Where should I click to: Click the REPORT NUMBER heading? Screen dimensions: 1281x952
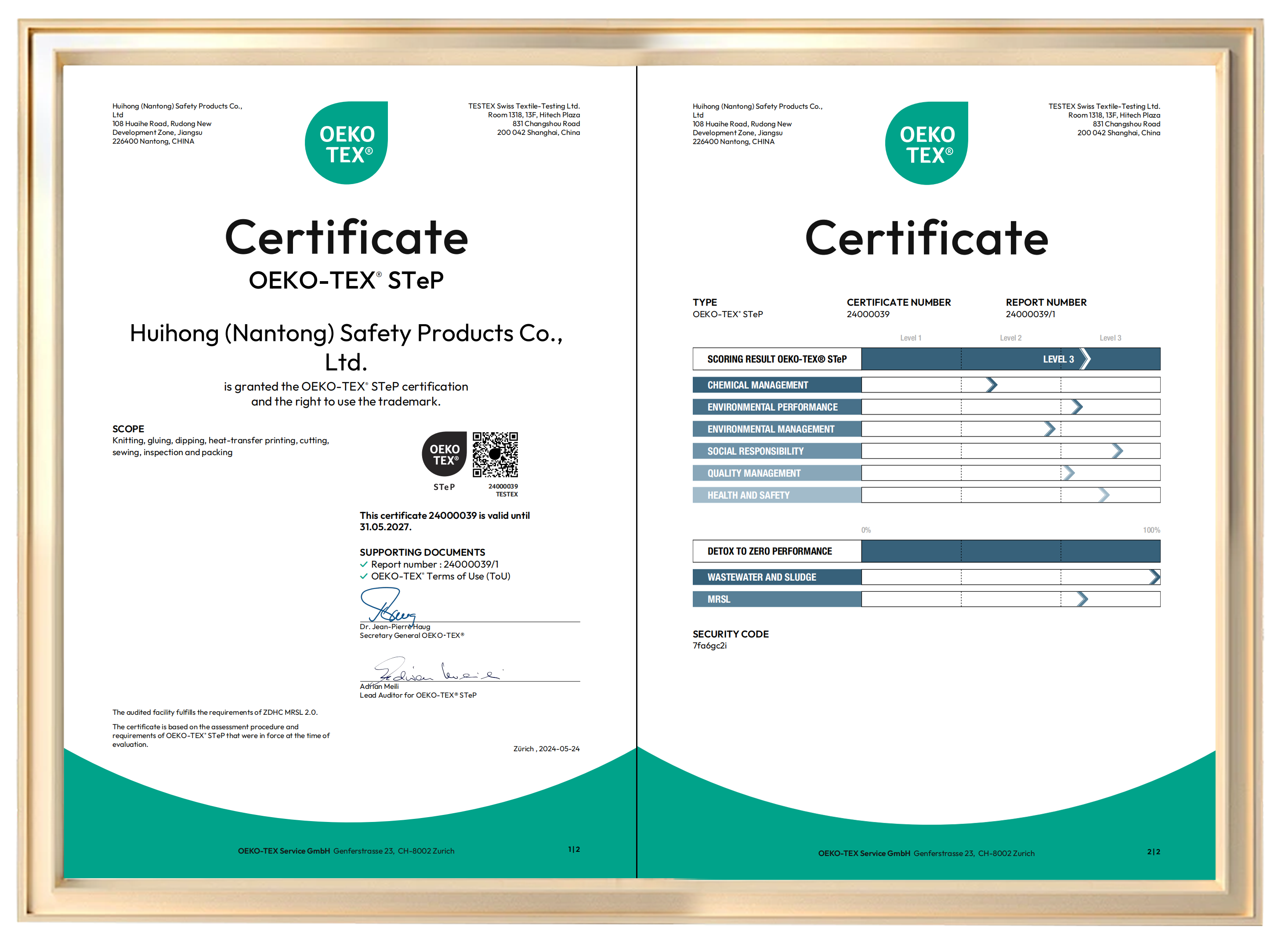(x=1046, y=303)
